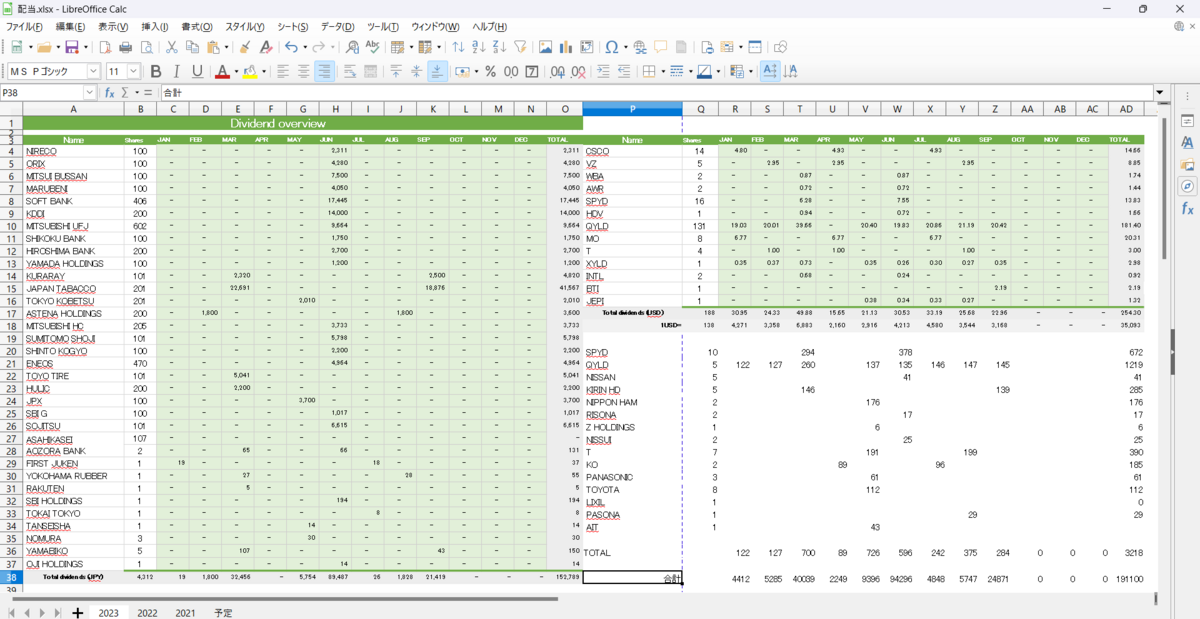
Task: Click the Copy icon
Action: [x=192, y=47]
